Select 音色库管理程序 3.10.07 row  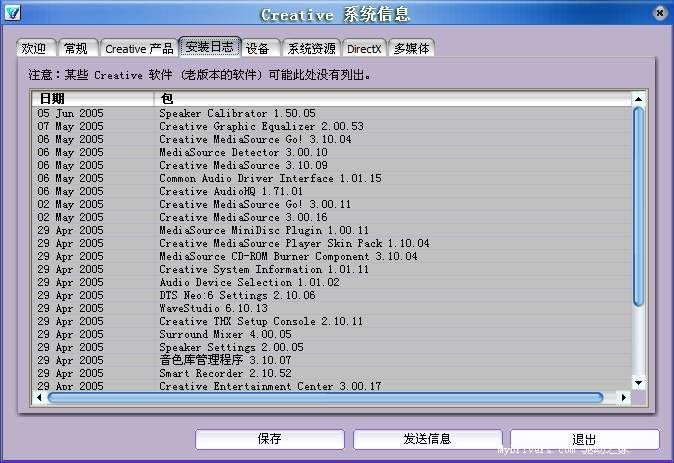click(x=332, y=360)
